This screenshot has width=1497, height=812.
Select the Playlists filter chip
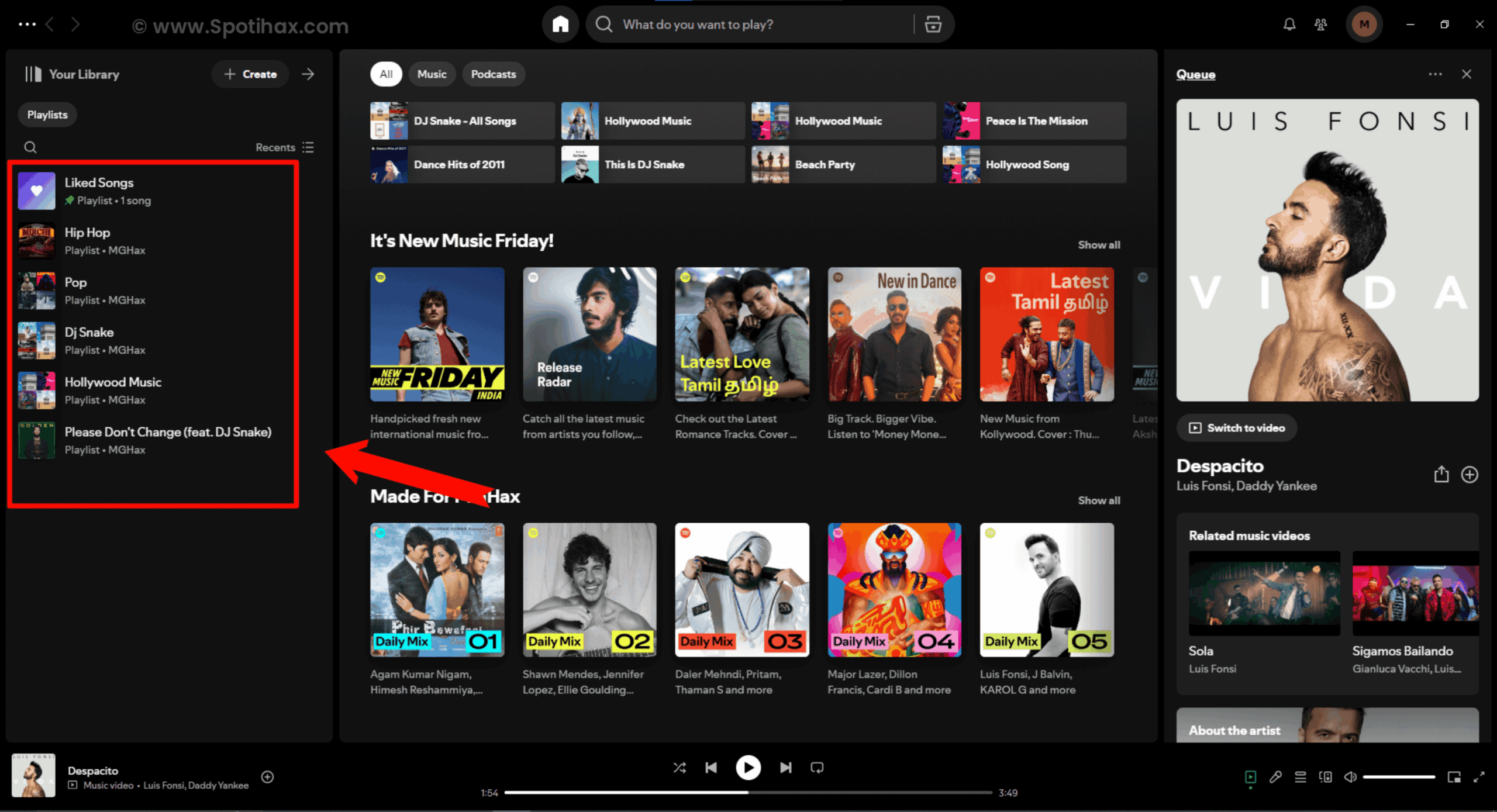click(x=47, y=115)
